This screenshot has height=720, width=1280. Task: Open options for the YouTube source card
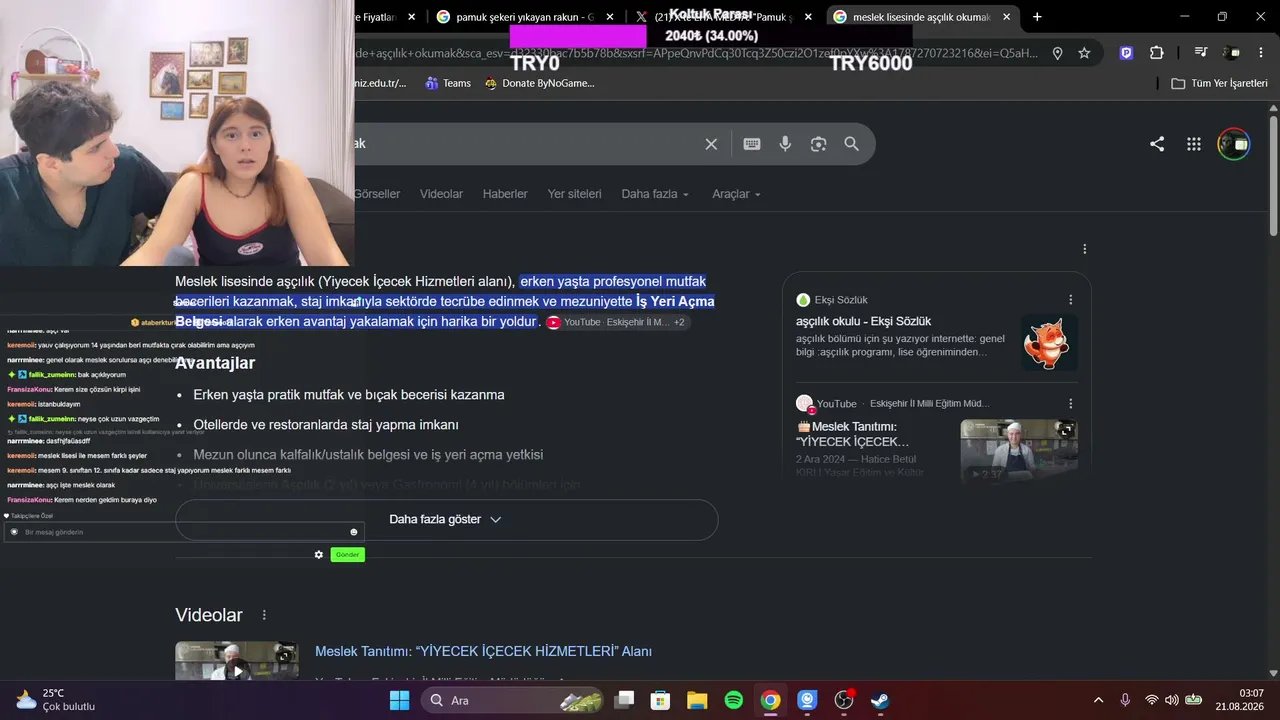tap(1070, 404)
